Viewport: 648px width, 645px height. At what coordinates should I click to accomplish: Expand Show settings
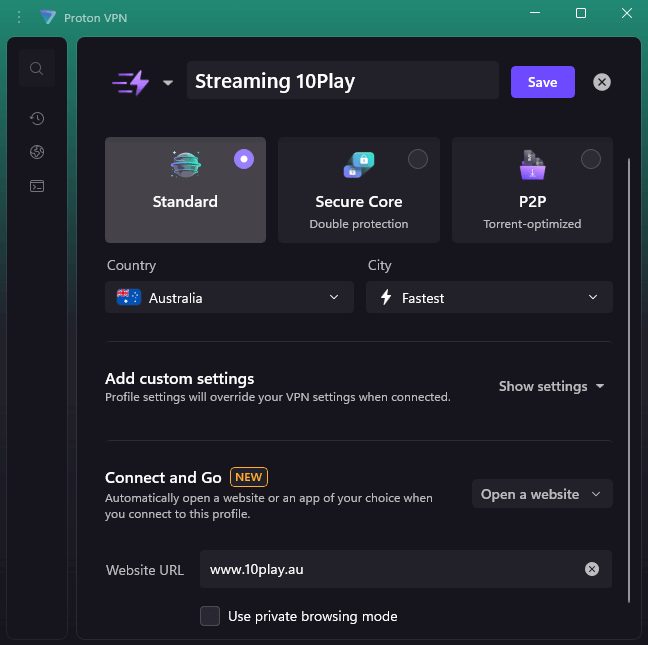pos(551,386)
